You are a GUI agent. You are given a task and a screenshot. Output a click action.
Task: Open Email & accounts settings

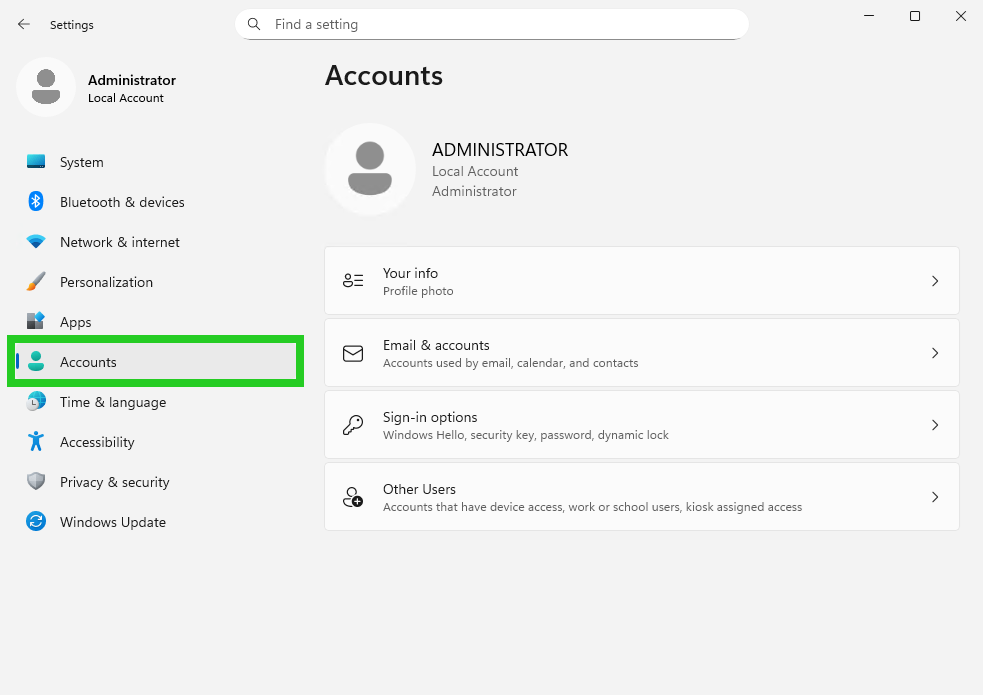click(641, 353)
